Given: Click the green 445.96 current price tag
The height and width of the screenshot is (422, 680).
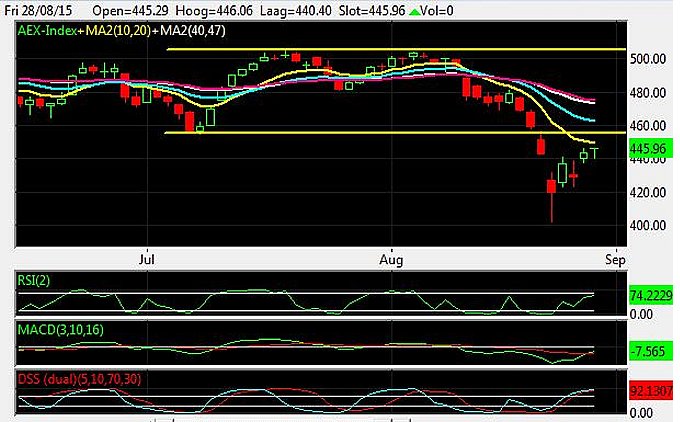Looking at the screenshot, I should (x=649, y=148).
